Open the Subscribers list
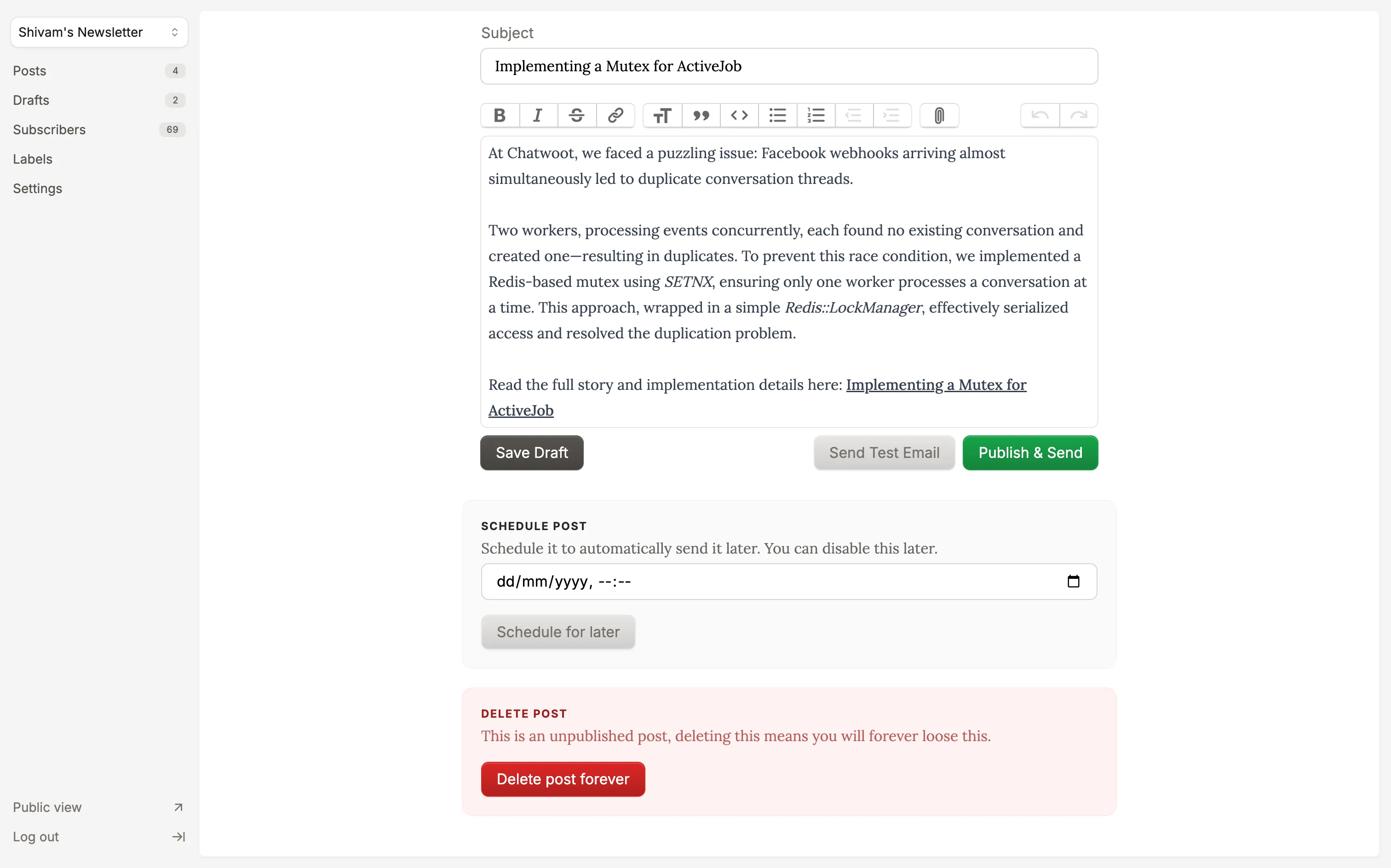This screenshot has height=868, width=1391. tap(49, 129)
